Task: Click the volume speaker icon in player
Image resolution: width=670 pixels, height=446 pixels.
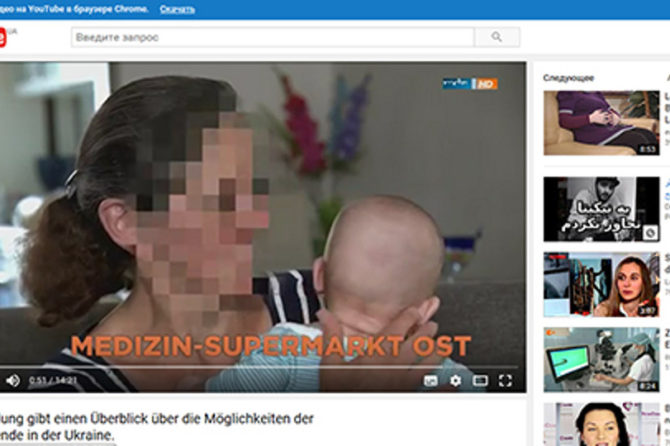Action: [x=12, y=380]
